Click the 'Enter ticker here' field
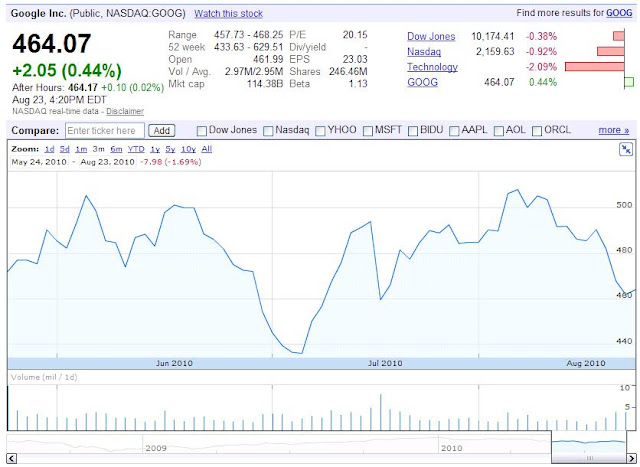The width and height of the screenshot is (640, 467). [104, 131]
